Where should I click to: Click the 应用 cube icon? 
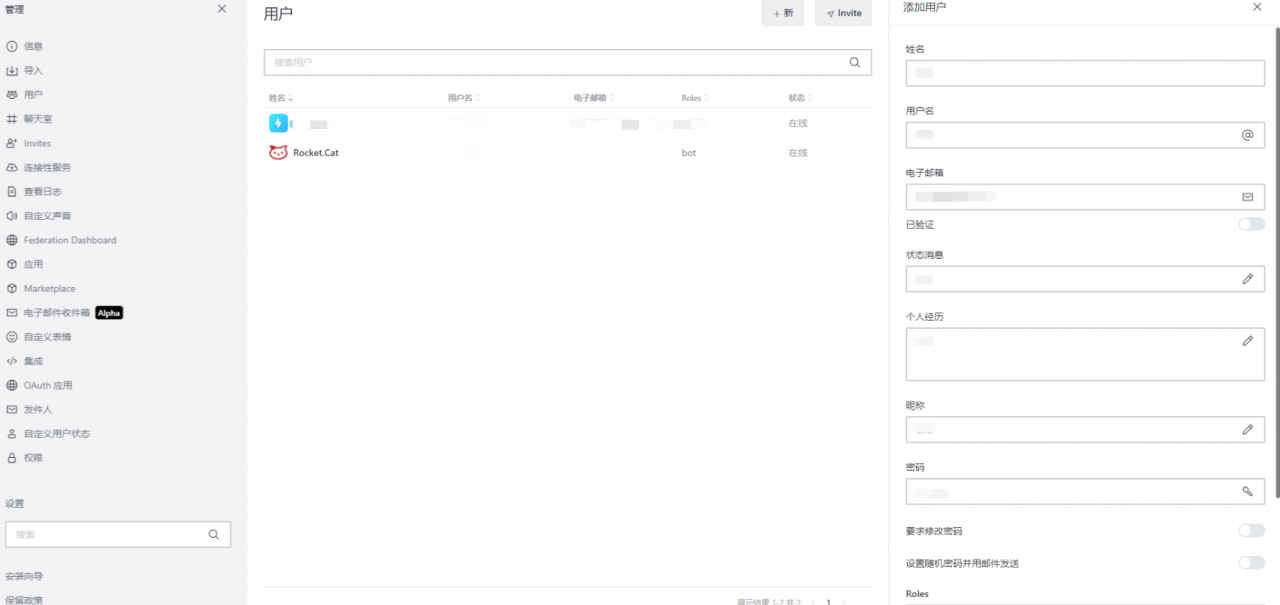pos(12,264)
